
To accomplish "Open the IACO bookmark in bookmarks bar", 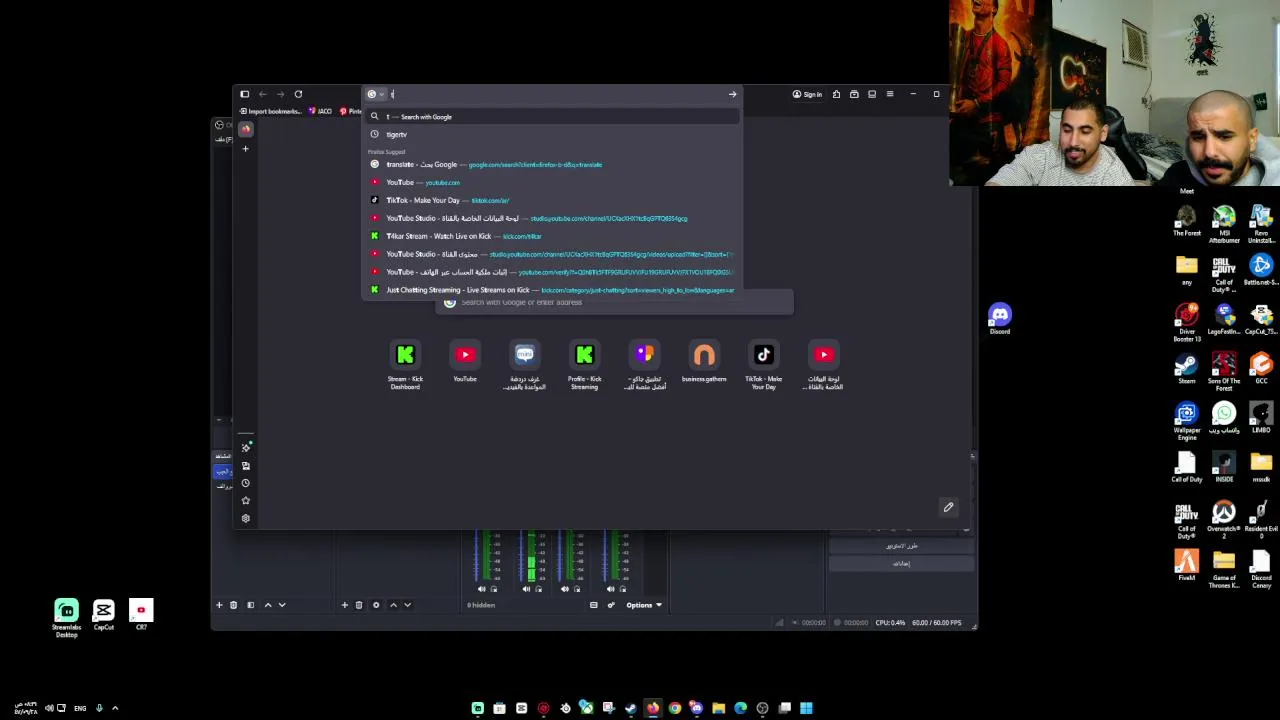I will coord(321,111).
